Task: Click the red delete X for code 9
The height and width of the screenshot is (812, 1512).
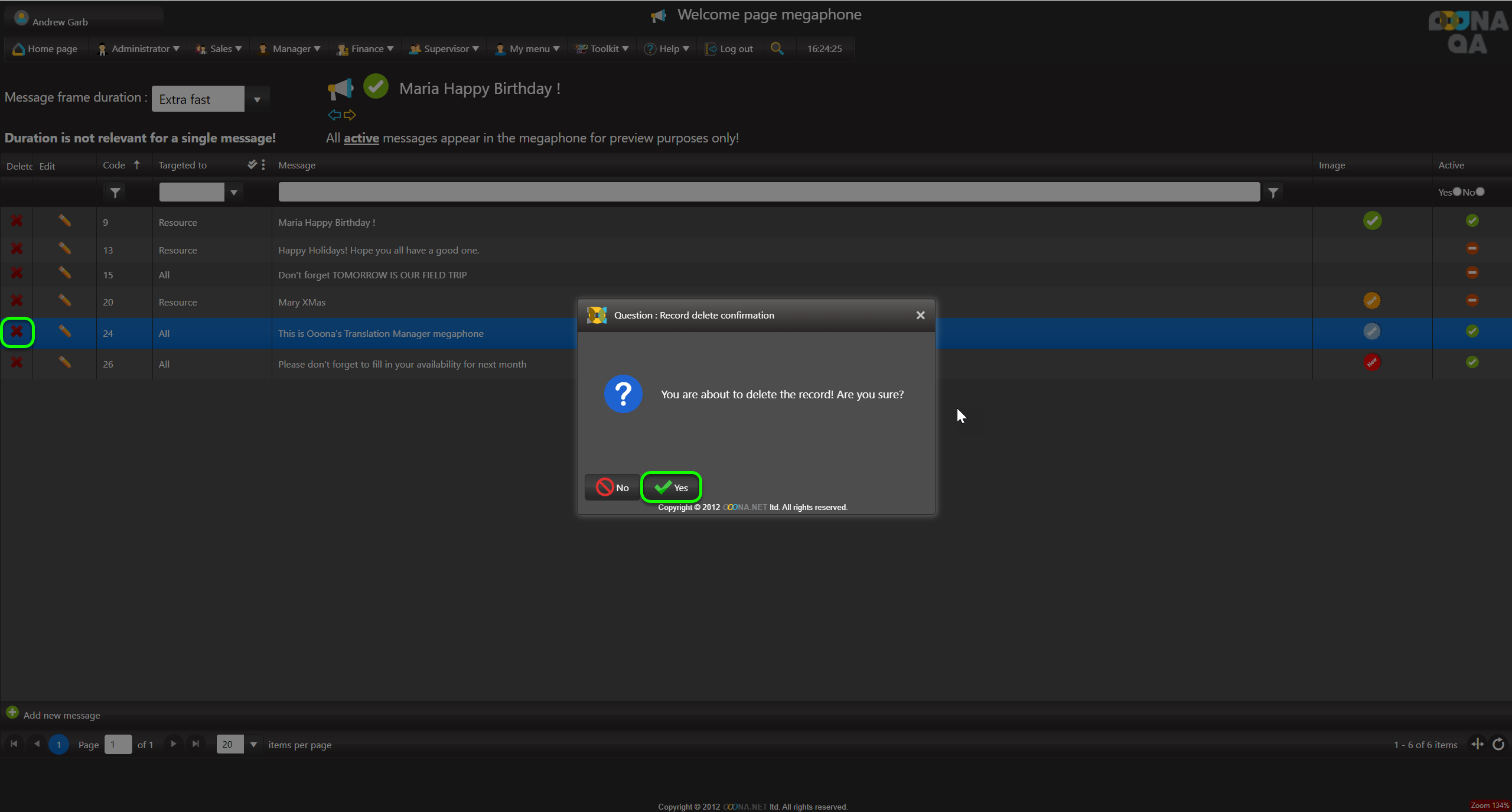Action: click(x=17, y=221)
